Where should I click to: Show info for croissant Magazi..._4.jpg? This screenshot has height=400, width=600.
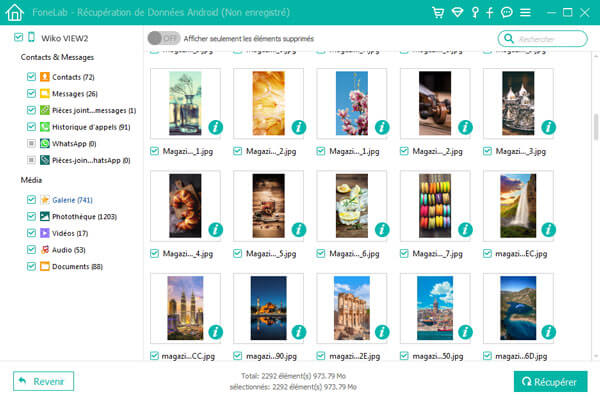[x=215, y=230]
